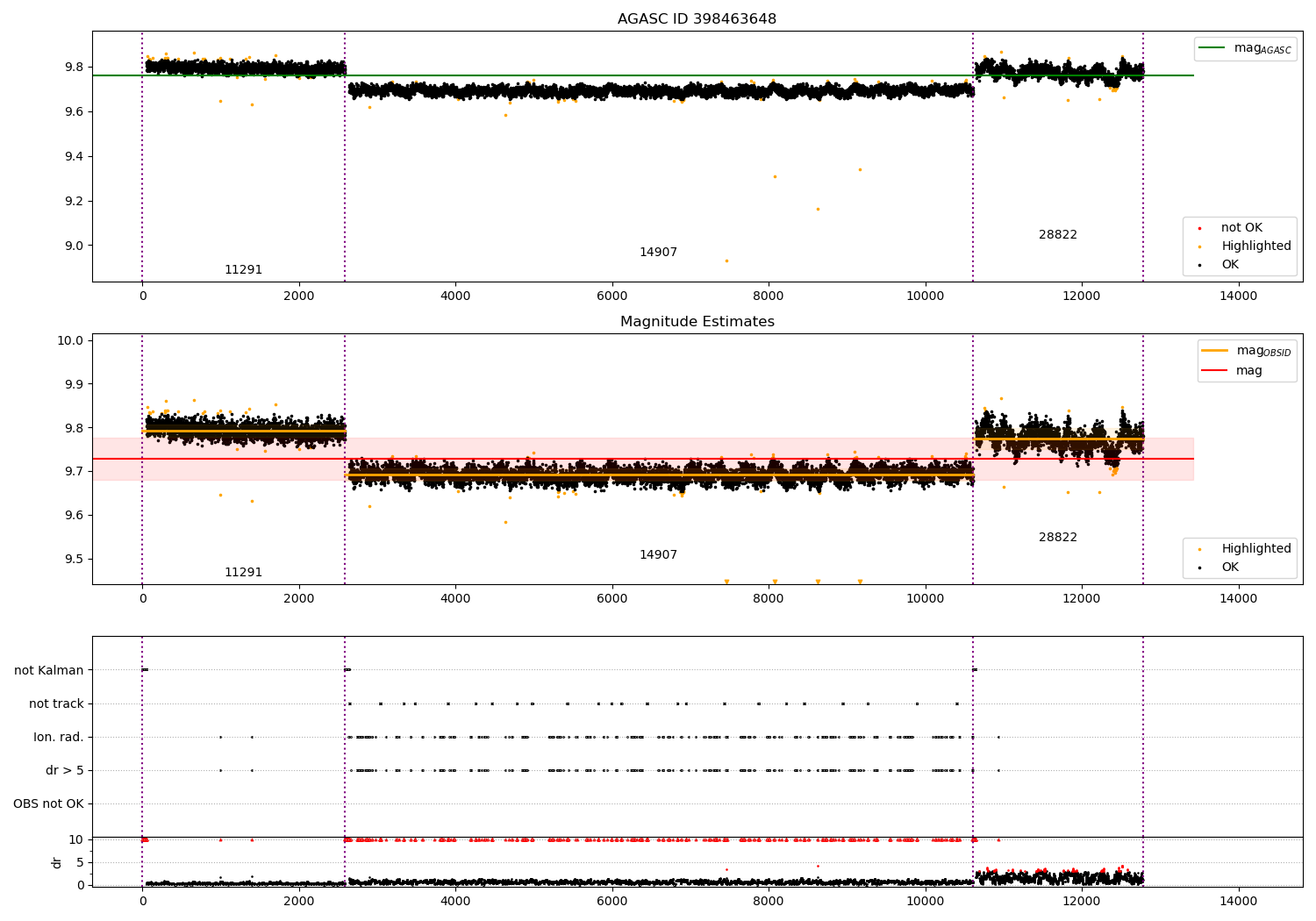Click the top-plot orange outlier near 9.34
Screen dimensions: 1316x921
coord(860,170)
